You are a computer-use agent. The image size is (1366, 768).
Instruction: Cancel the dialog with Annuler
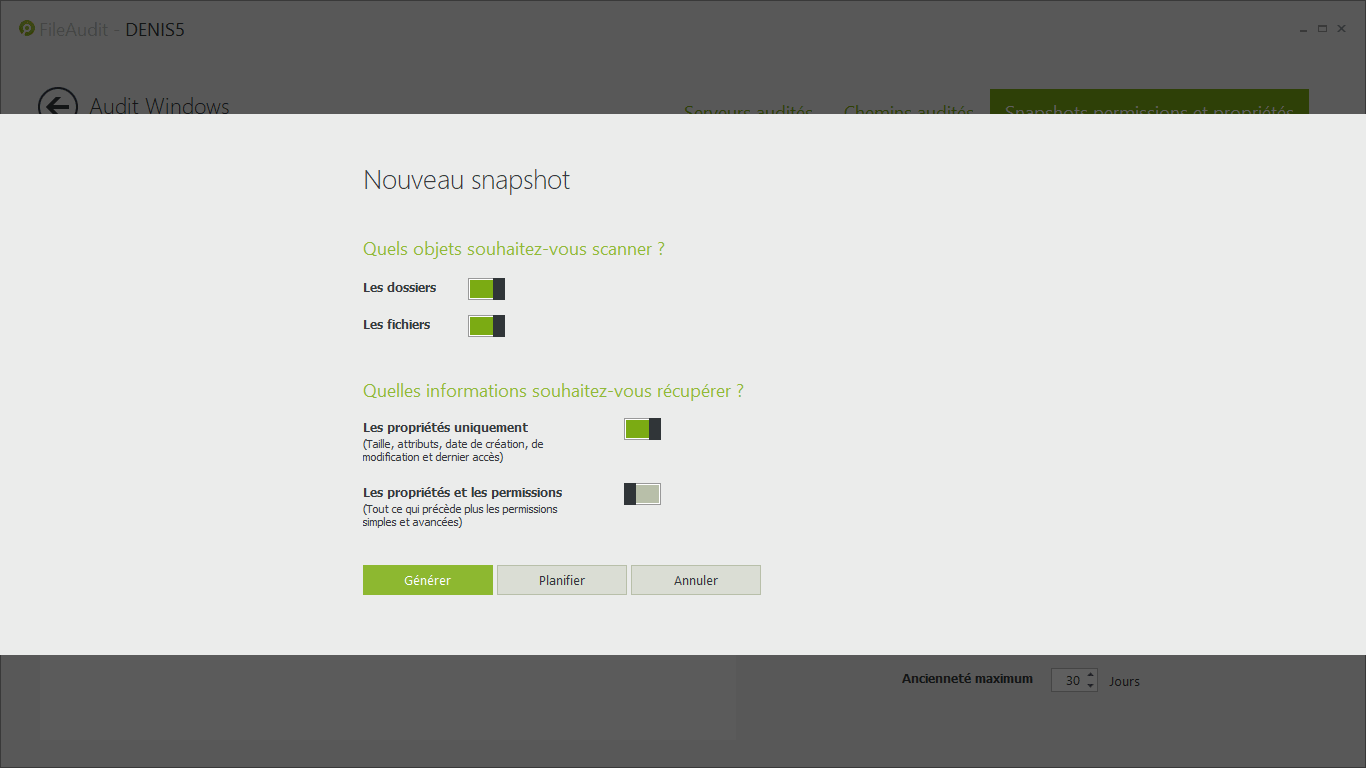click(x=696, y=580)
